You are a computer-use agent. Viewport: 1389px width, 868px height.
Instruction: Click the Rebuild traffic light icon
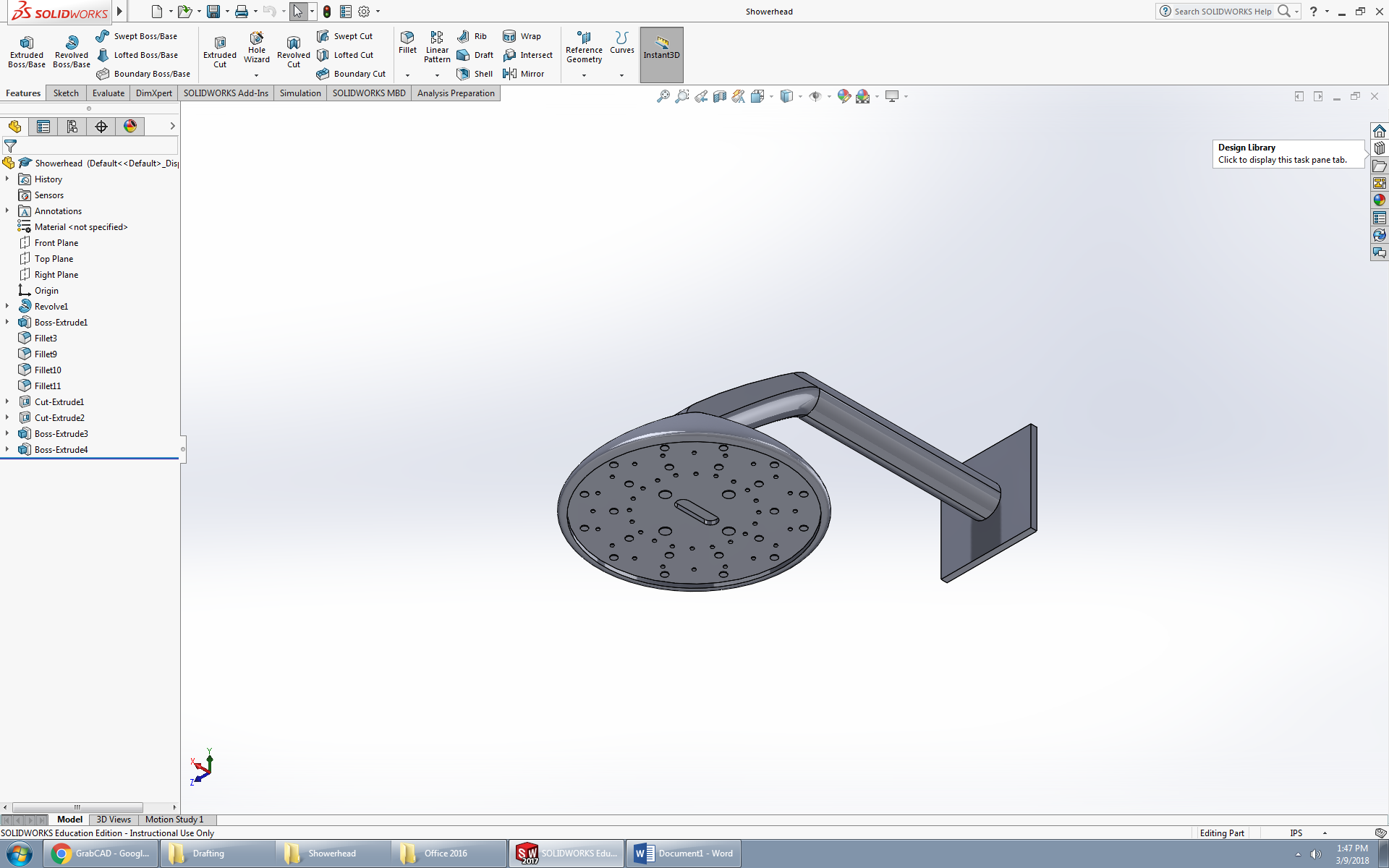(327, 12)
